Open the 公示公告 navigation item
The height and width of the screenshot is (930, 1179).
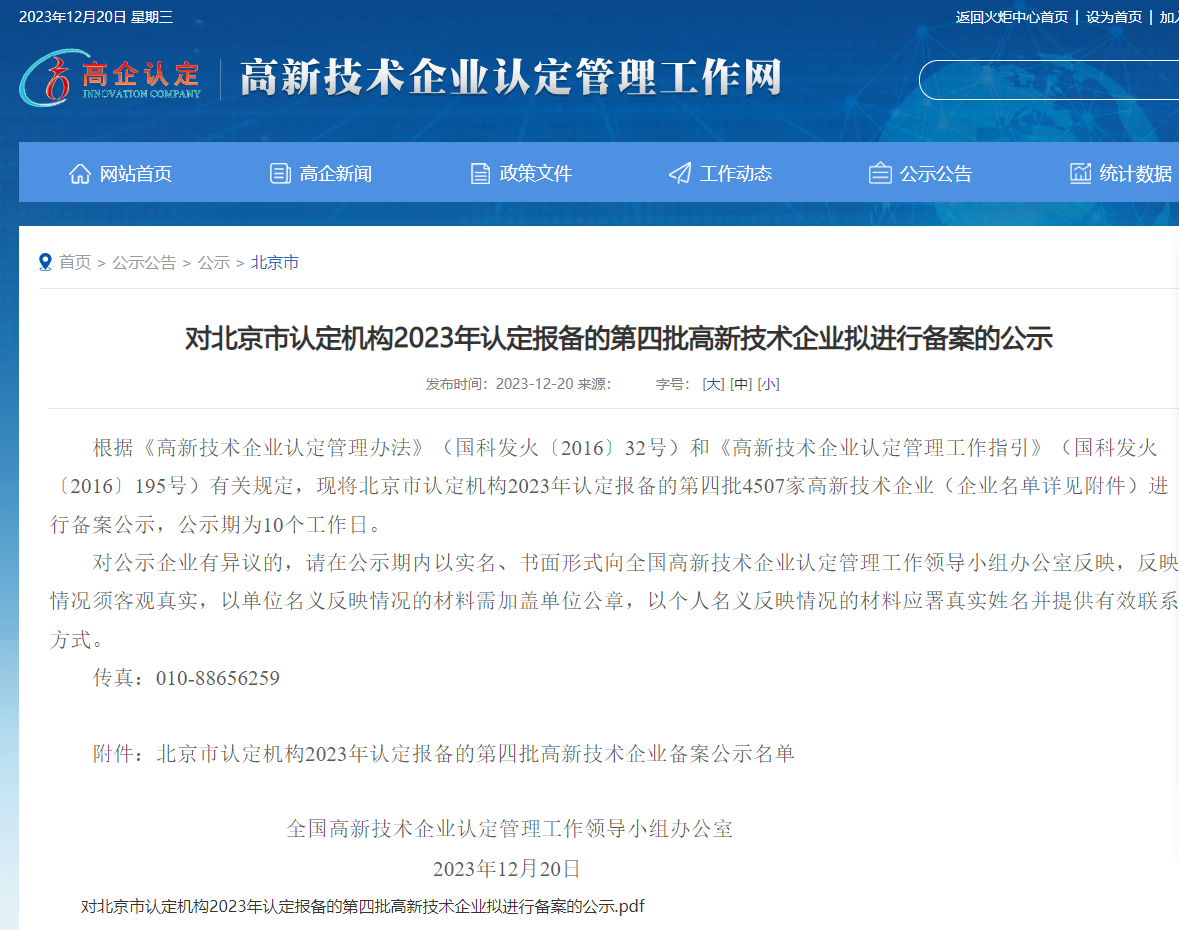(935, 174)
